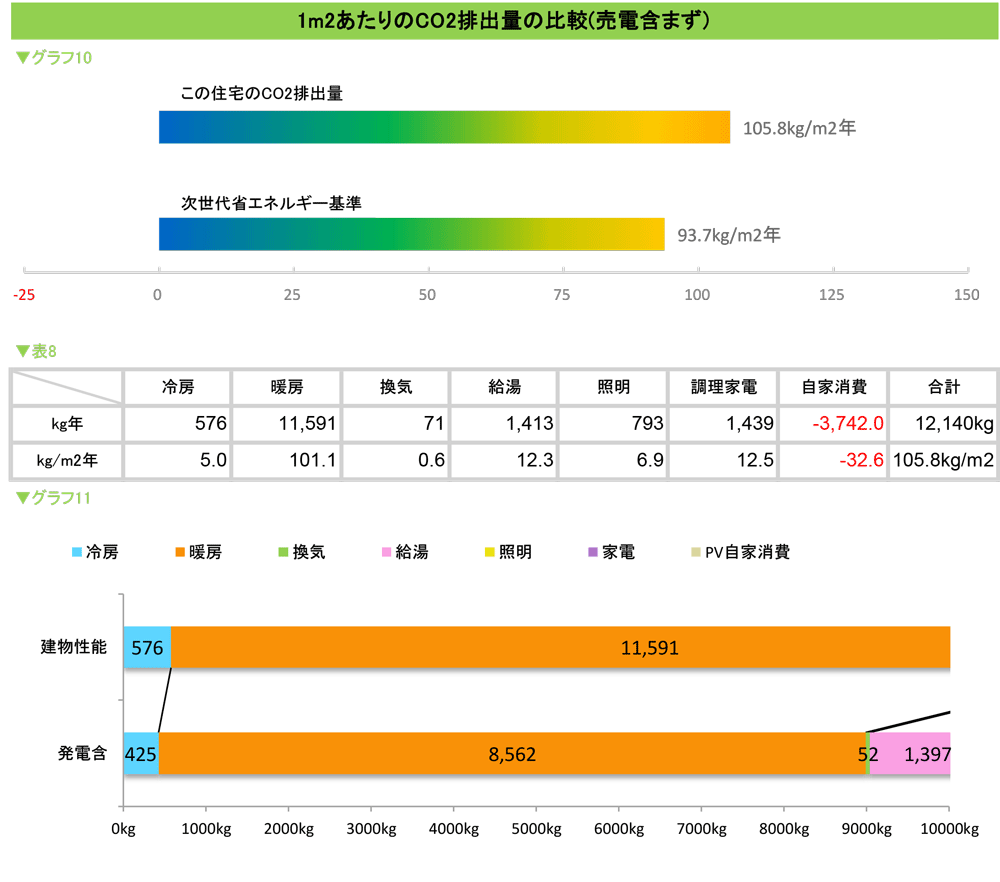The width and height of the screenshot is (1000, 882).
Task: Click the table cell 6.9
Action: [x=614, y=460]
